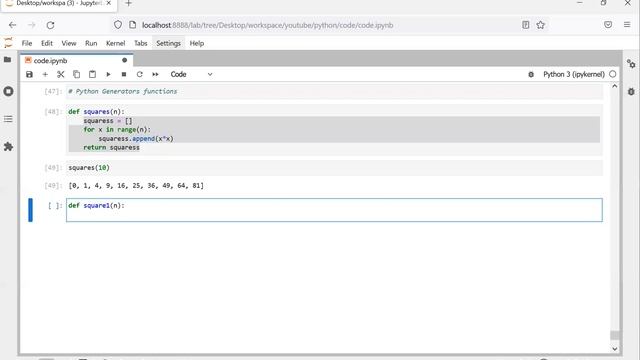The image size is (640, 360).
Task: Switch kernel via Python 3 (ipykernel) label
Action: click(573, 74)
